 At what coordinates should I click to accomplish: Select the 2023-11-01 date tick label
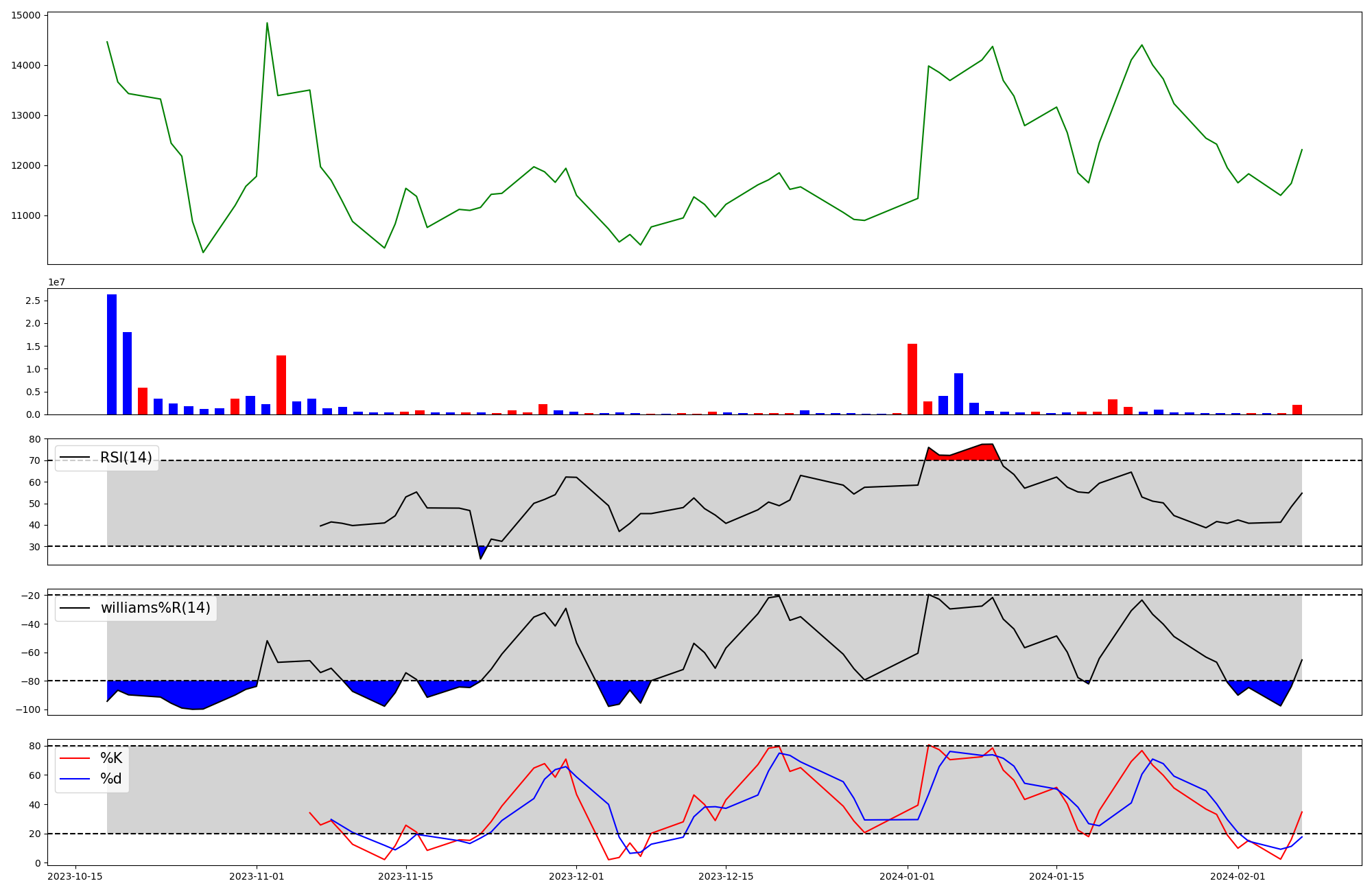(256, 876)
